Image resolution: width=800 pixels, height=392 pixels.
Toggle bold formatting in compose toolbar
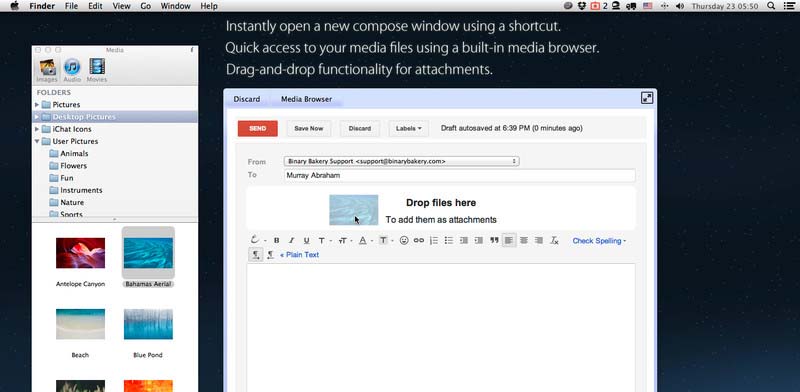(x=277, y=240)
